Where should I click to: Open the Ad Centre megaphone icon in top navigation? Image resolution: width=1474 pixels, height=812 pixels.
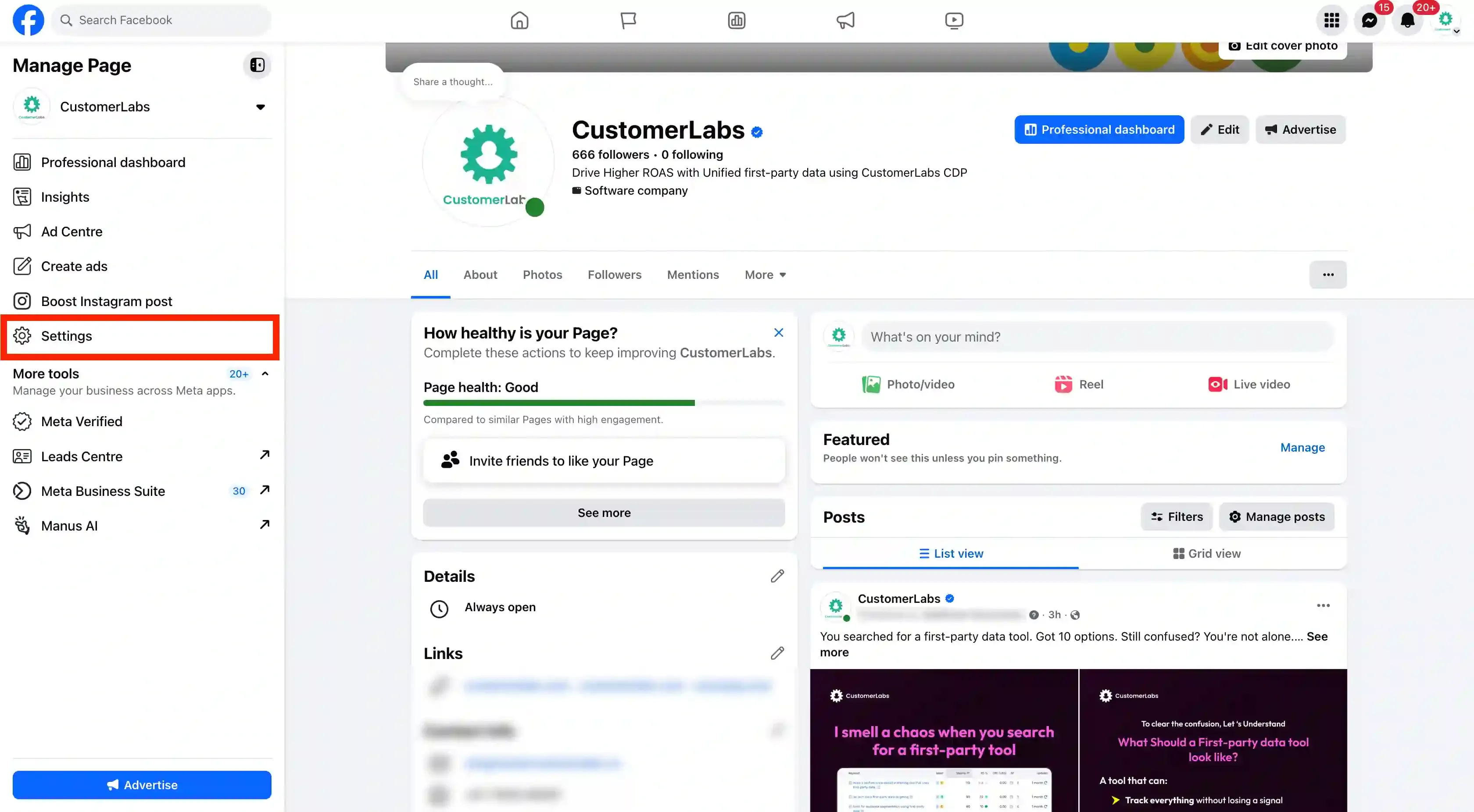845,21
